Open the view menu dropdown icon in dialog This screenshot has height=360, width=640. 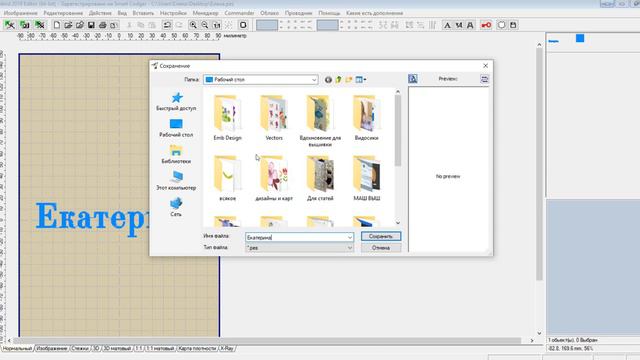[361, 80]
